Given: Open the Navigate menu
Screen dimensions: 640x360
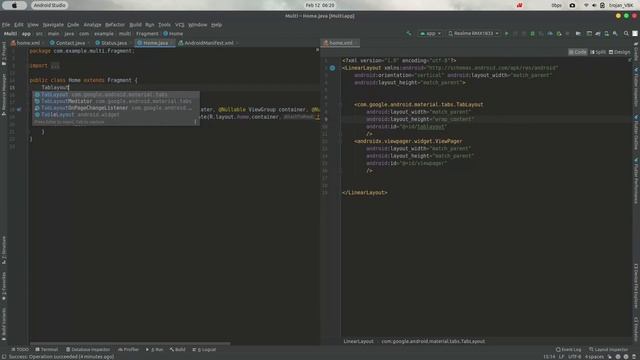Looking at the screenshot, I should (x=53, y=24).
